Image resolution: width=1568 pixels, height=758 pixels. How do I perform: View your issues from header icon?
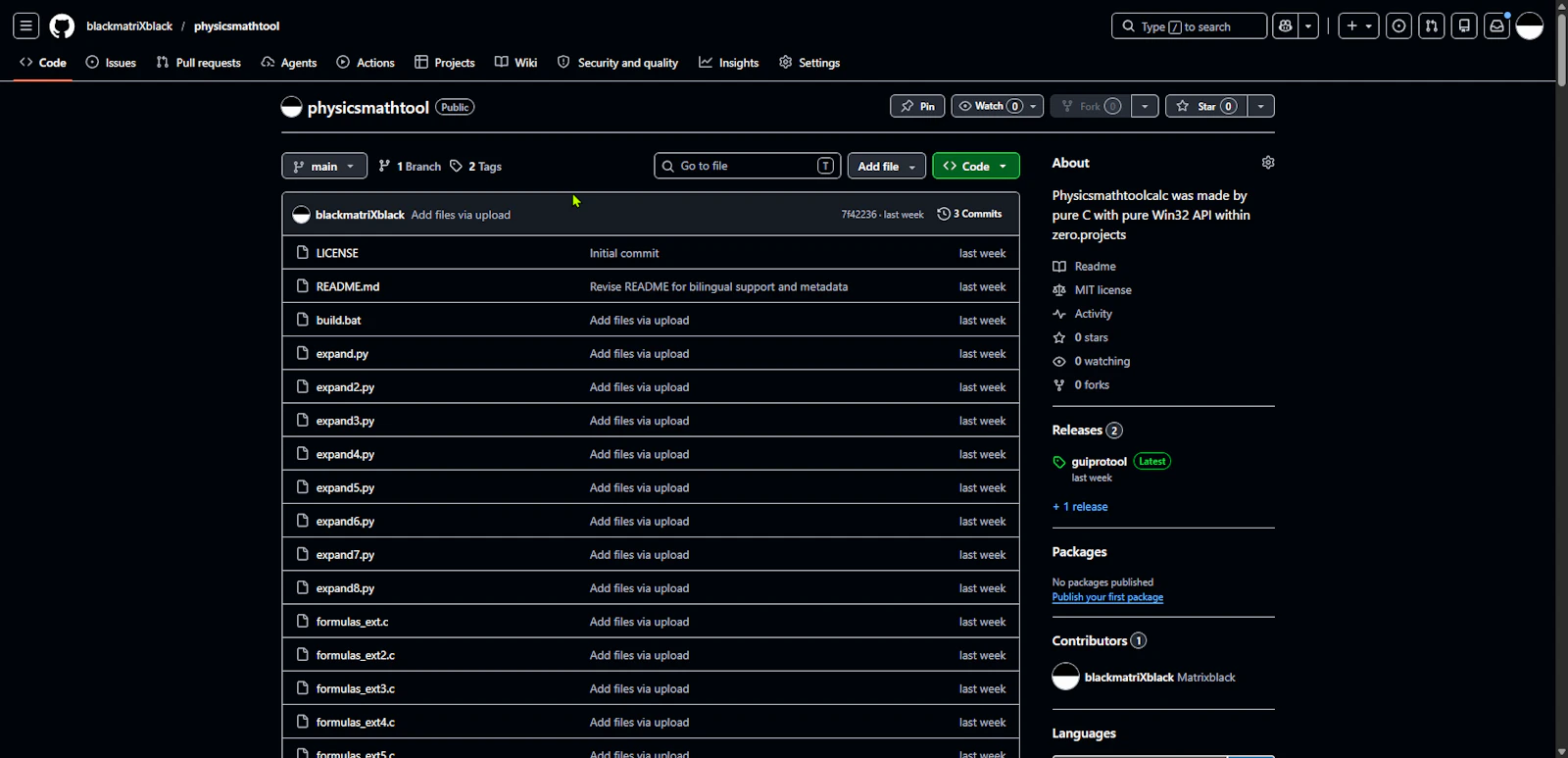[x=1398, y=26]
